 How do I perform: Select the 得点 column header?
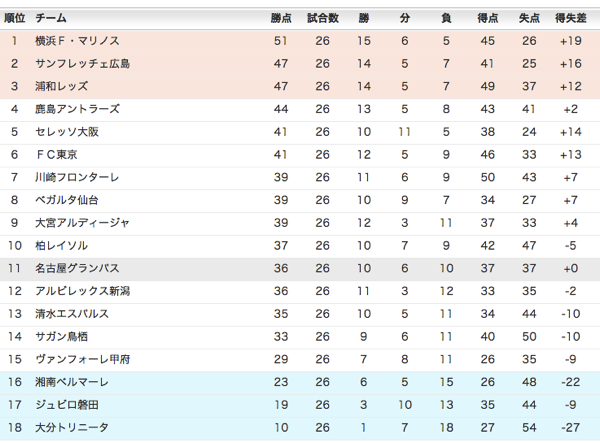coord(487,18)
